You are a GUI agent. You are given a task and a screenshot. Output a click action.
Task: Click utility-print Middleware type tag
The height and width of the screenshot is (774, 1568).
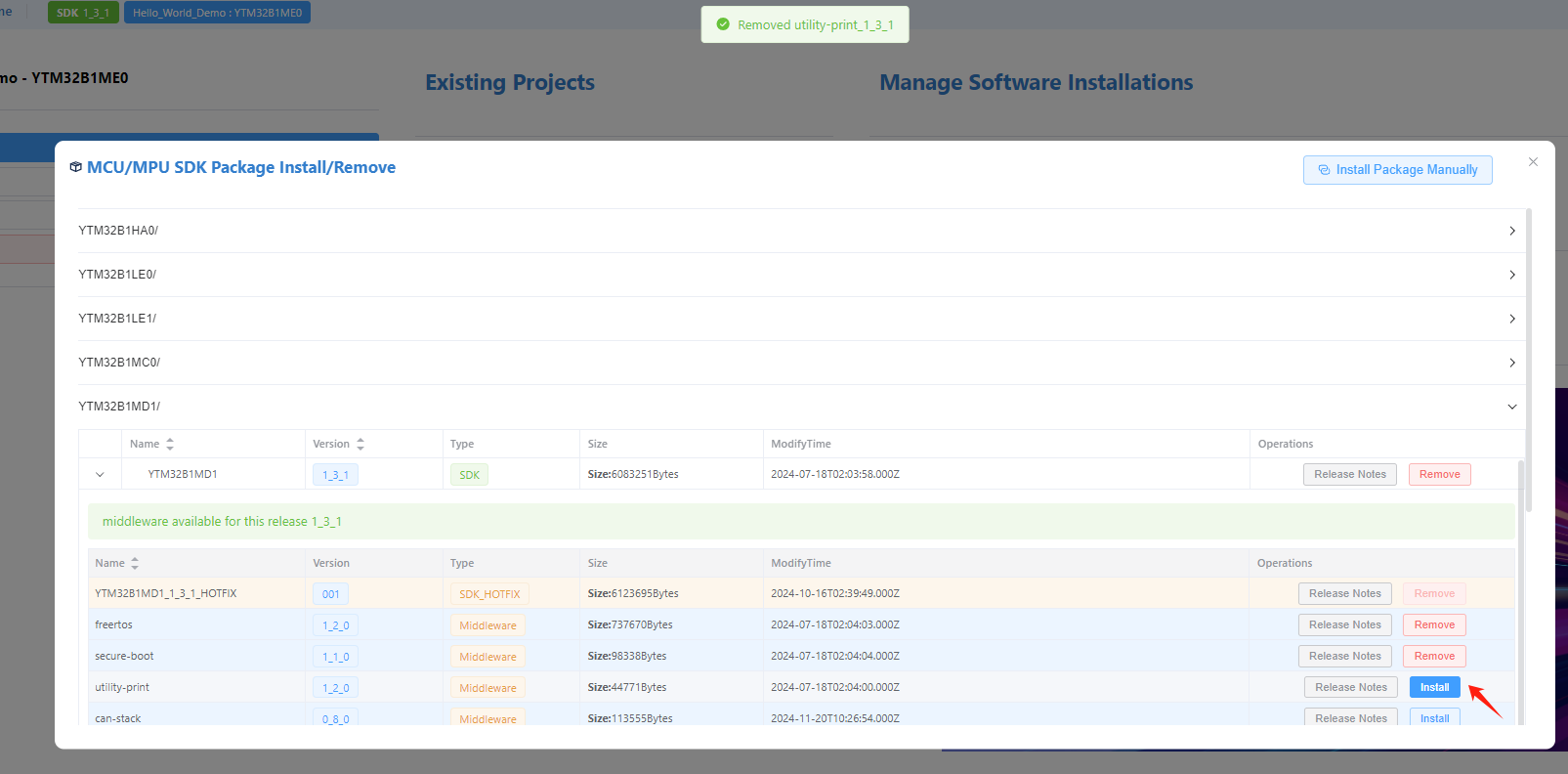pyautogui.click(x=487, y=688)
